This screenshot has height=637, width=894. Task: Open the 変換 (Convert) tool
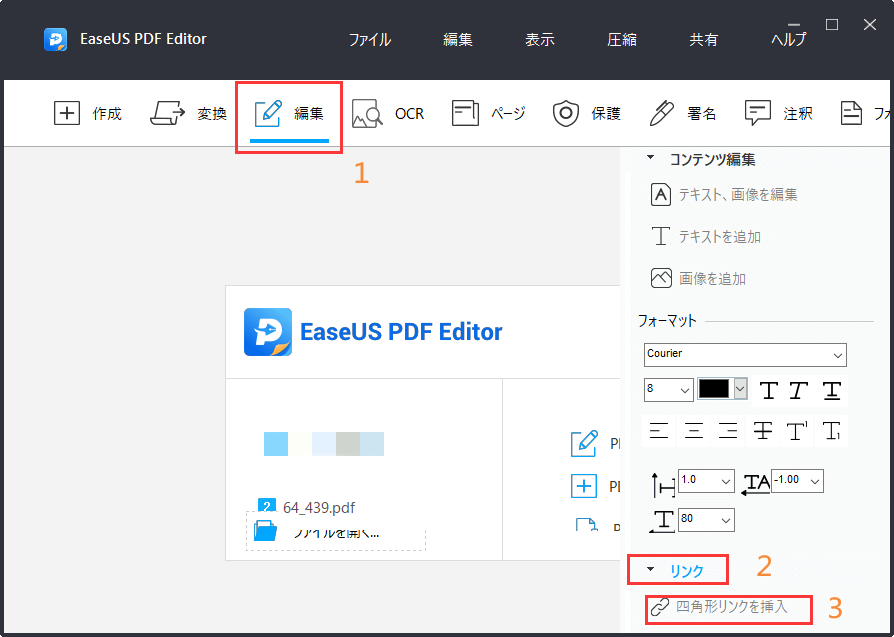point(168,113)
